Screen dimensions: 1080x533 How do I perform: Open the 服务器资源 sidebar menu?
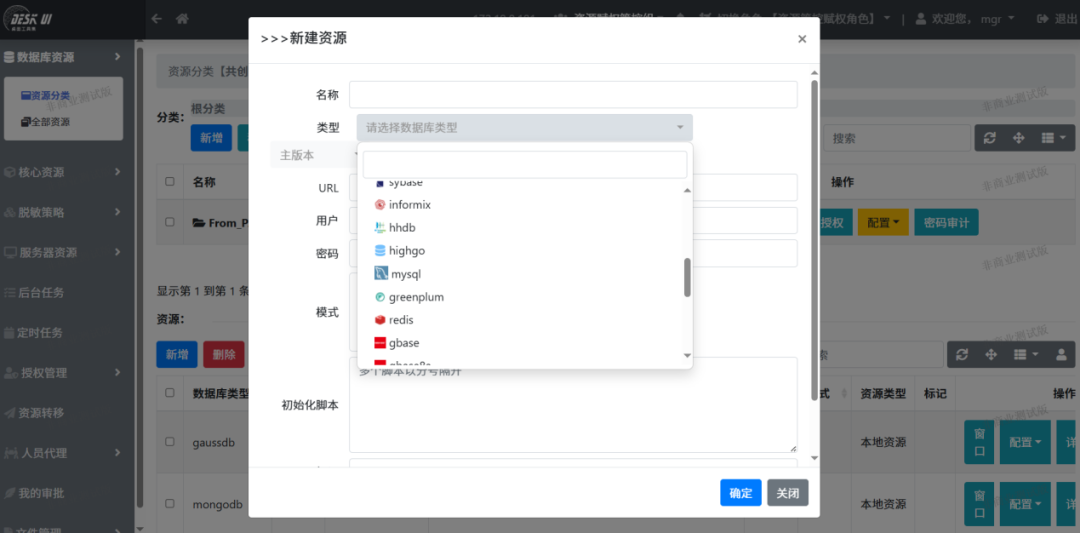62,252
